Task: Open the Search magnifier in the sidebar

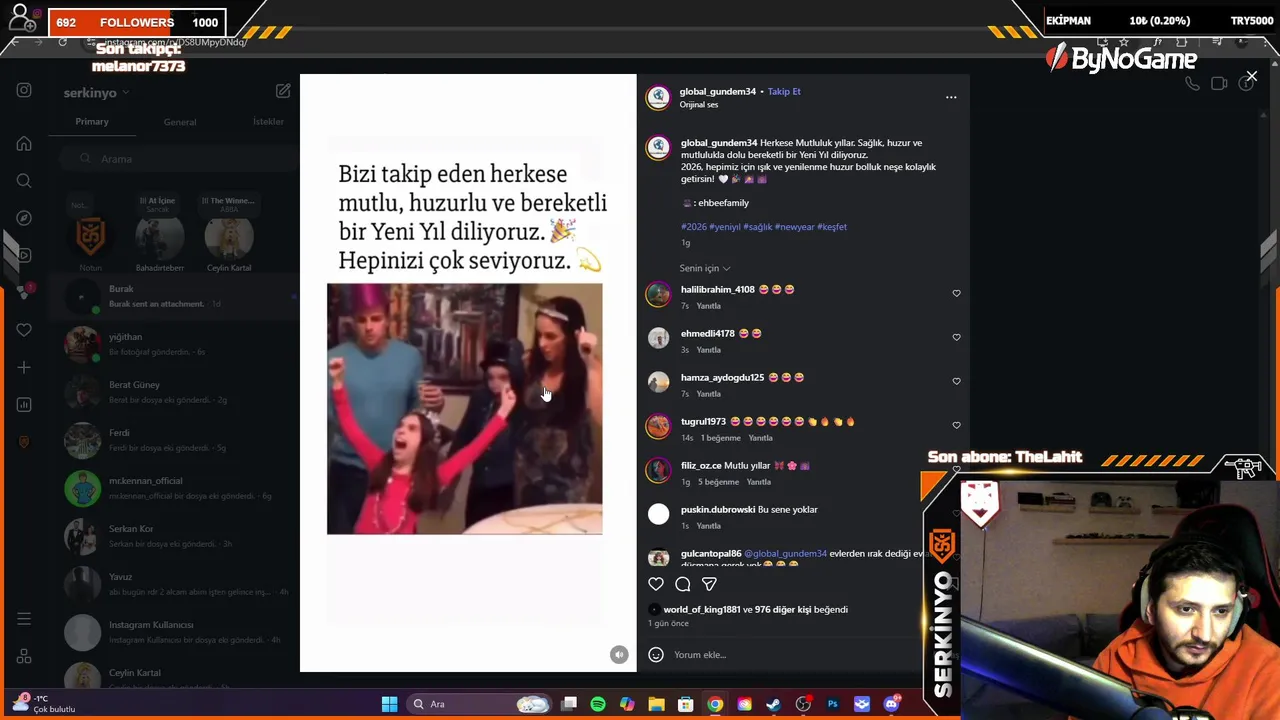Action: (24, 181)
